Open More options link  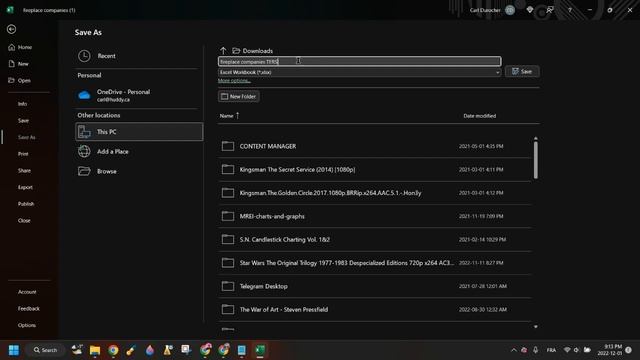click(234, 81)
